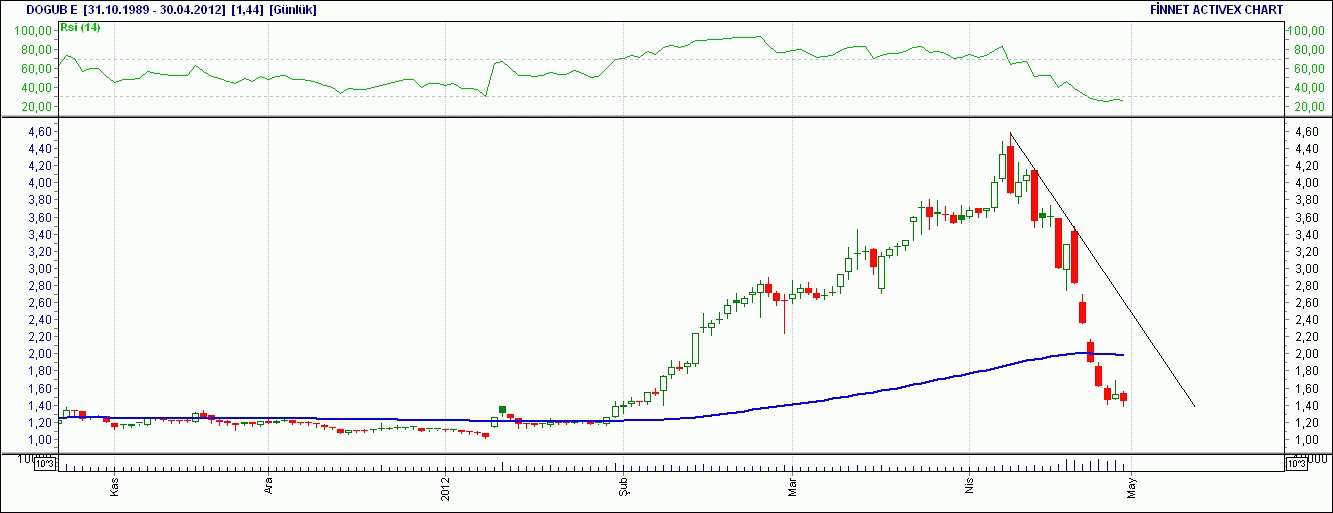Click 4,60 on the left price axis
This screenshot has width=1333, height=513.
point(42,132)
